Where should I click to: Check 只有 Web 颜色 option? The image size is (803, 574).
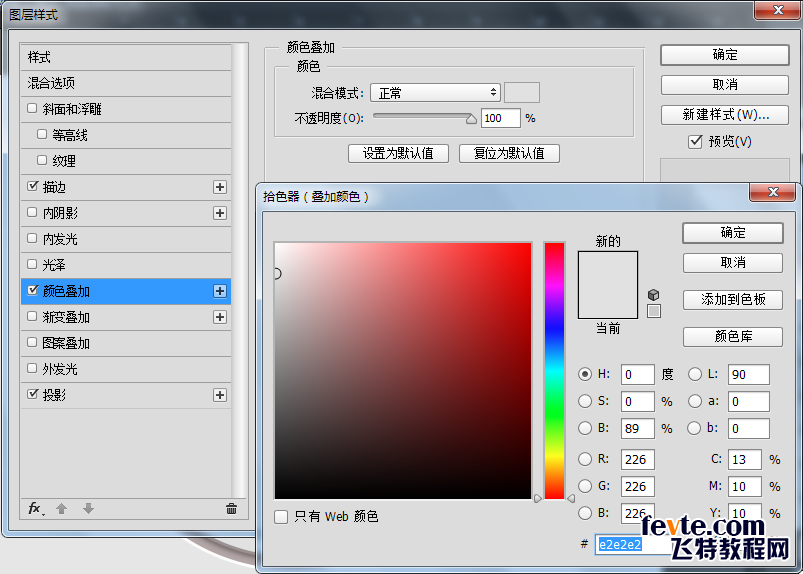click(281, 517)
